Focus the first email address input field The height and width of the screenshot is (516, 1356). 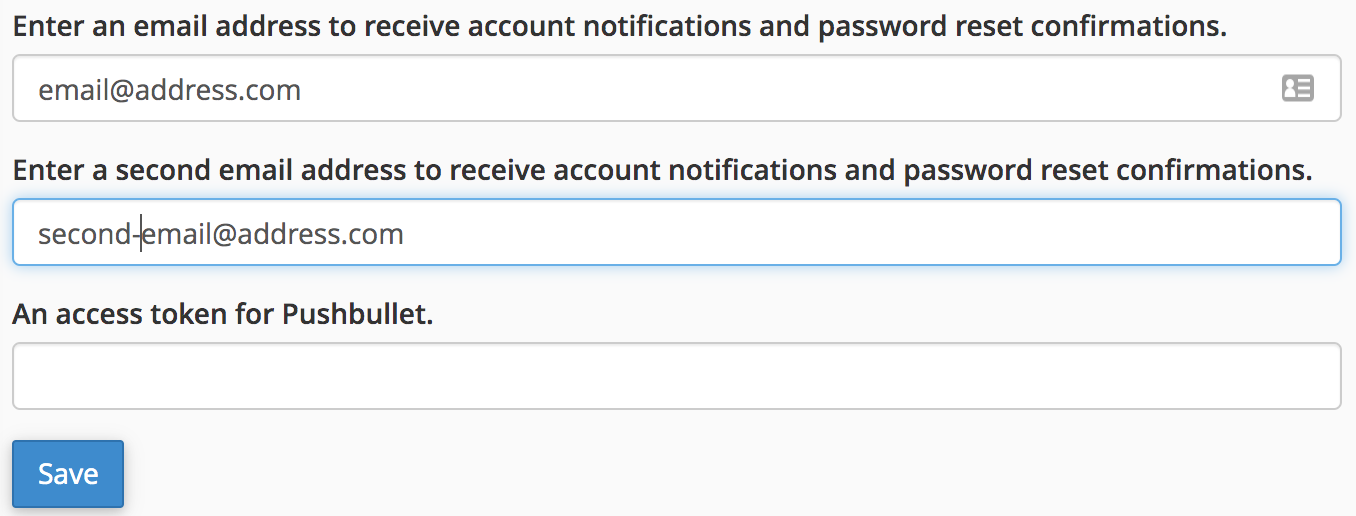(676, 89)
